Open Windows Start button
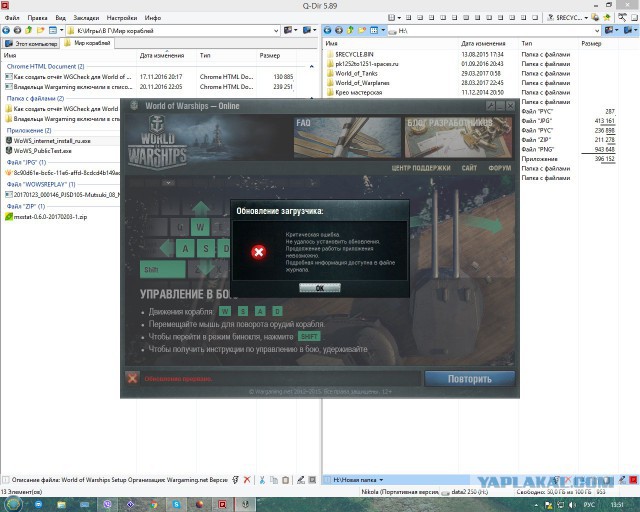The image size is (640, 512). click(x=12, y=505)
